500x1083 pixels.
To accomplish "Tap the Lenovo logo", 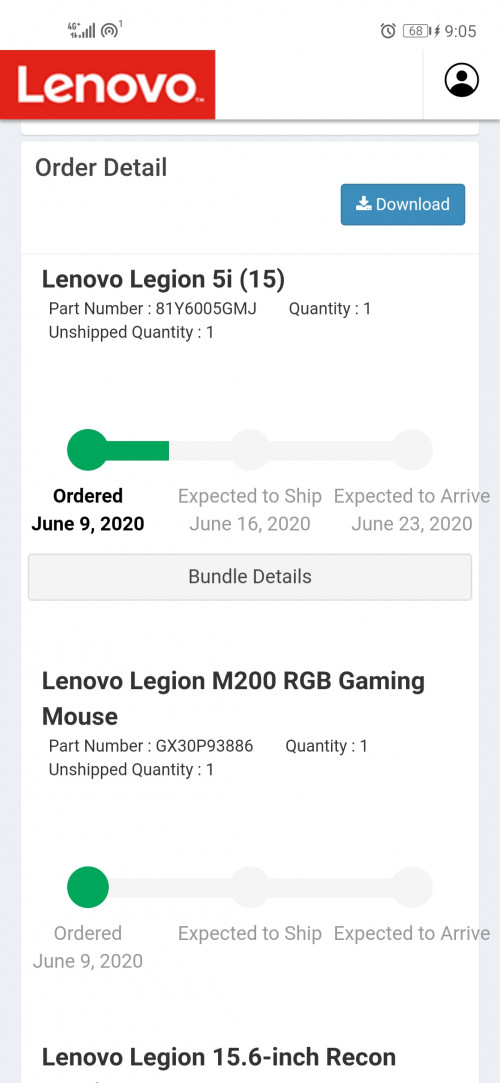I will coord(108,85).
